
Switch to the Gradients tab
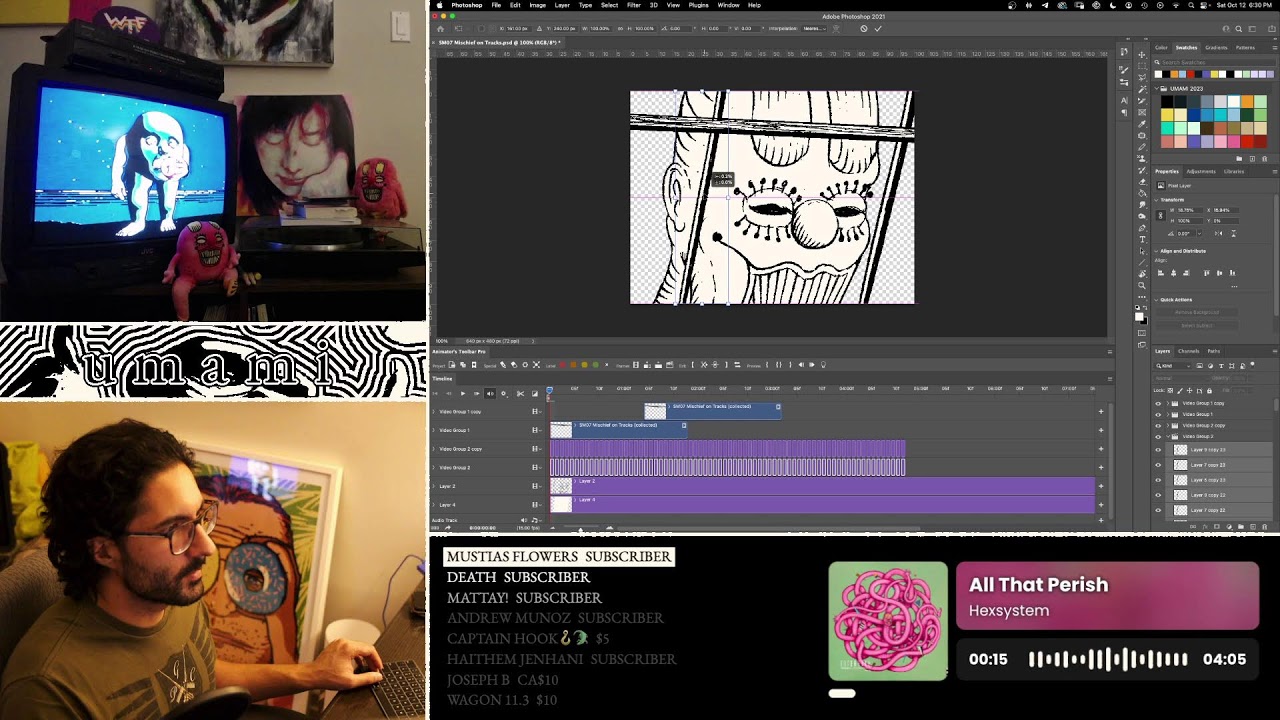pyautogui.click(x=1216, y=48)
